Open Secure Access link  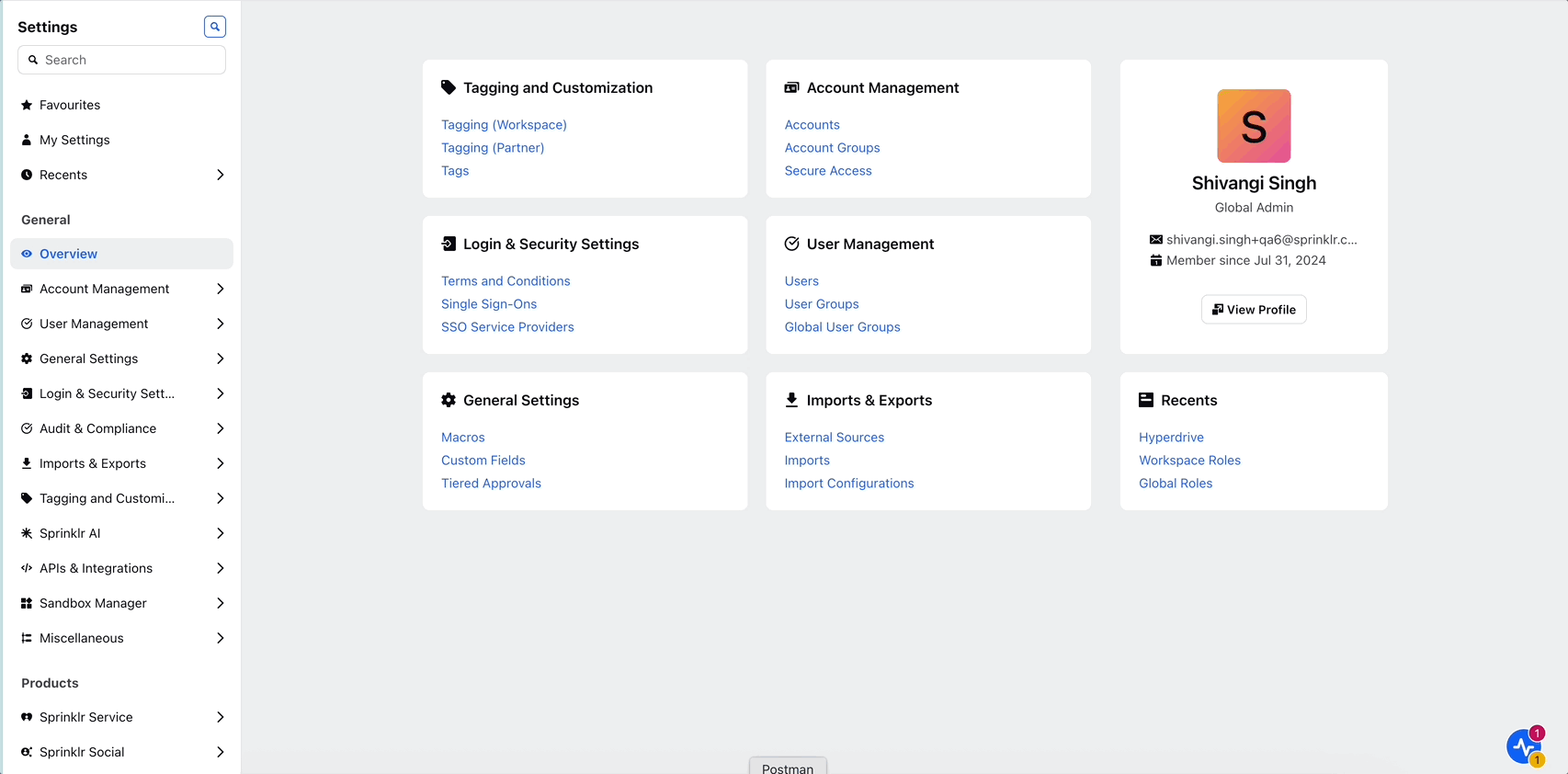[x=828, y=171]
